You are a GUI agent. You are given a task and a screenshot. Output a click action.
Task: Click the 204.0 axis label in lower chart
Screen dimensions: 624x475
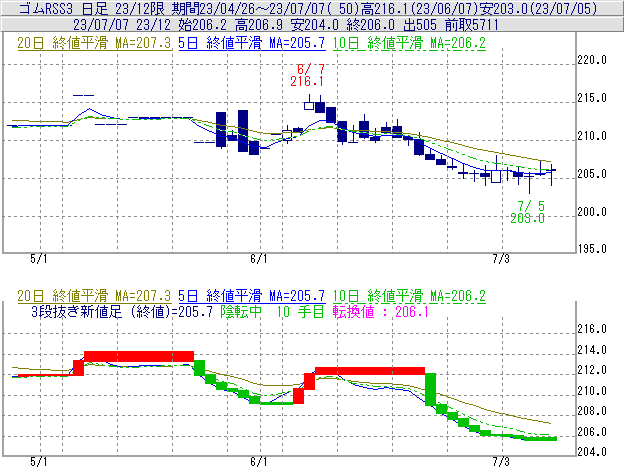point(592,452)
